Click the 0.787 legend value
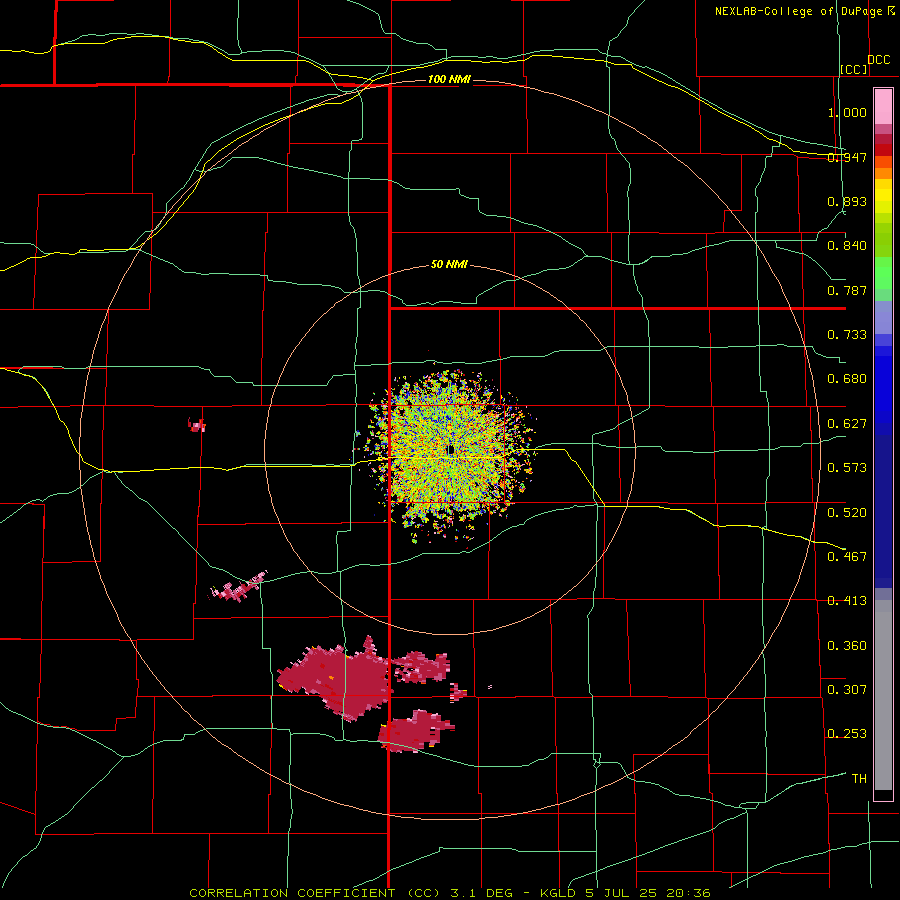 tap(847, 290)
